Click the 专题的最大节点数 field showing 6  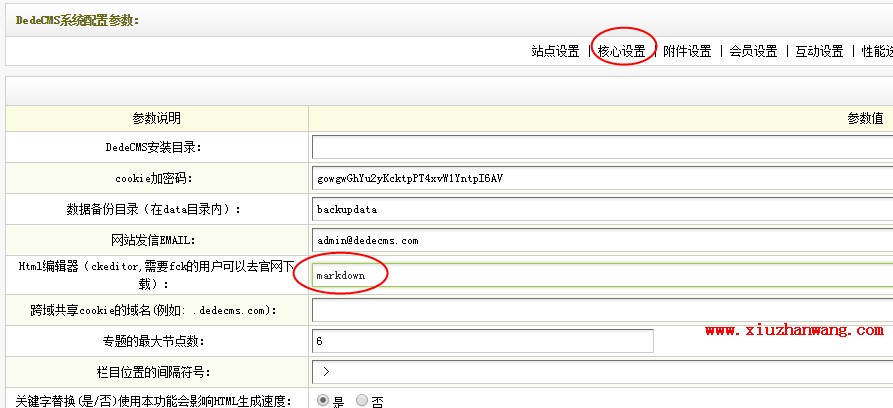[482, 341]
